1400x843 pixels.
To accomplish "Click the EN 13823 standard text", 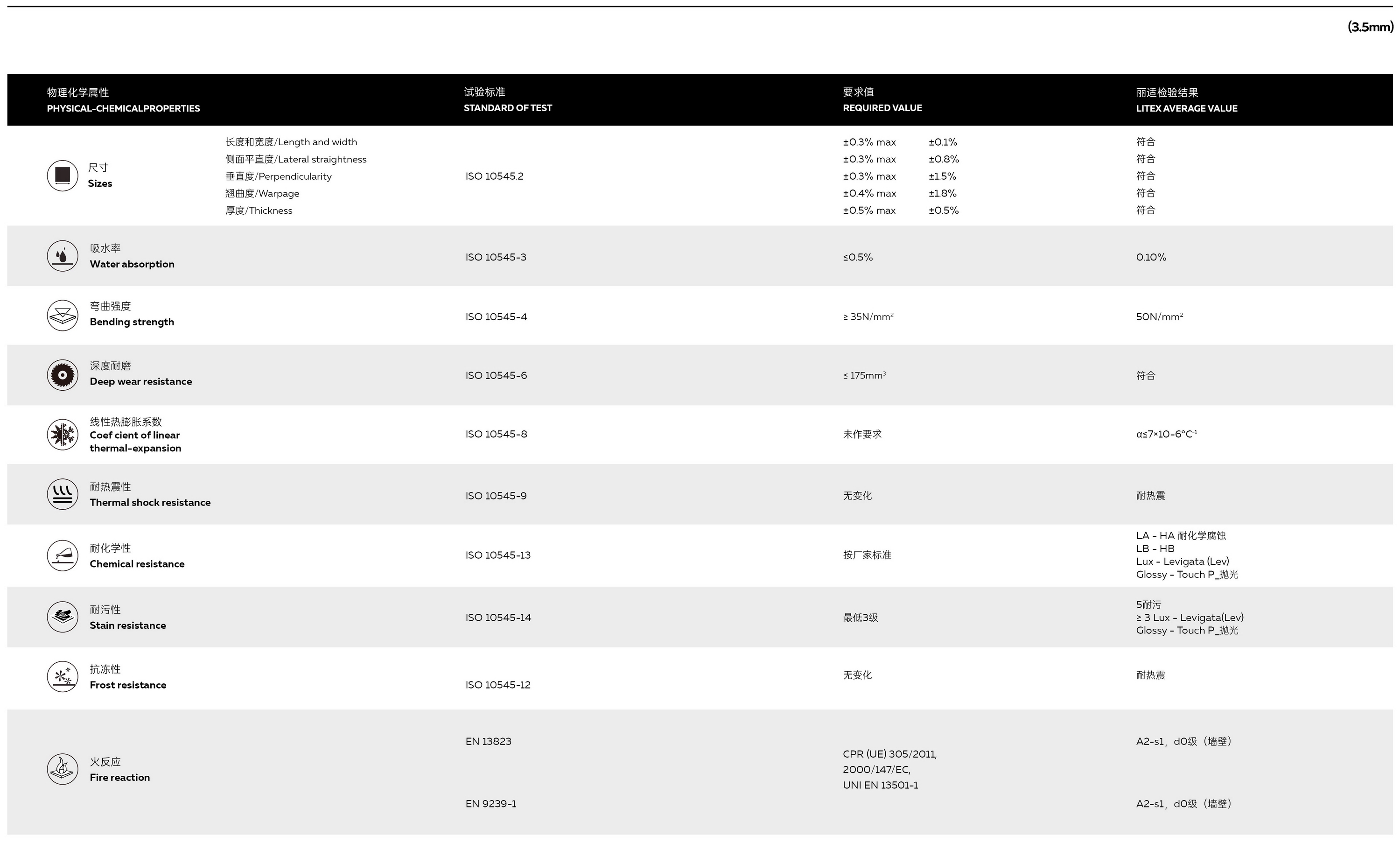I will click(489, 741).
